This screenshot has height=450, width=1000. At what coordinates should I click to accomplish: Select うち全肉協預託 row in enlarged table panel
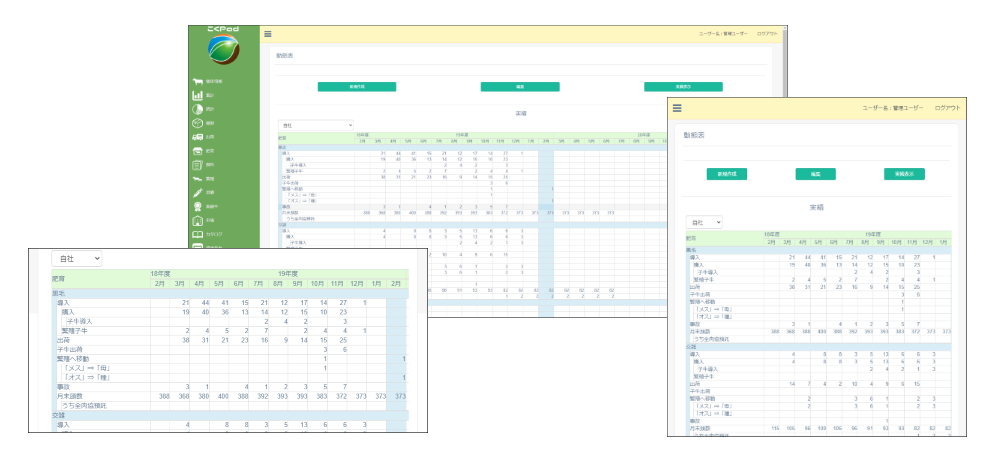tap(84, 405)
